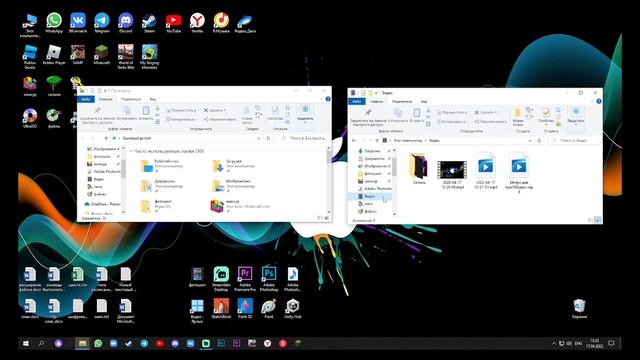Expand address bar history in Видео window

(530, 140)
